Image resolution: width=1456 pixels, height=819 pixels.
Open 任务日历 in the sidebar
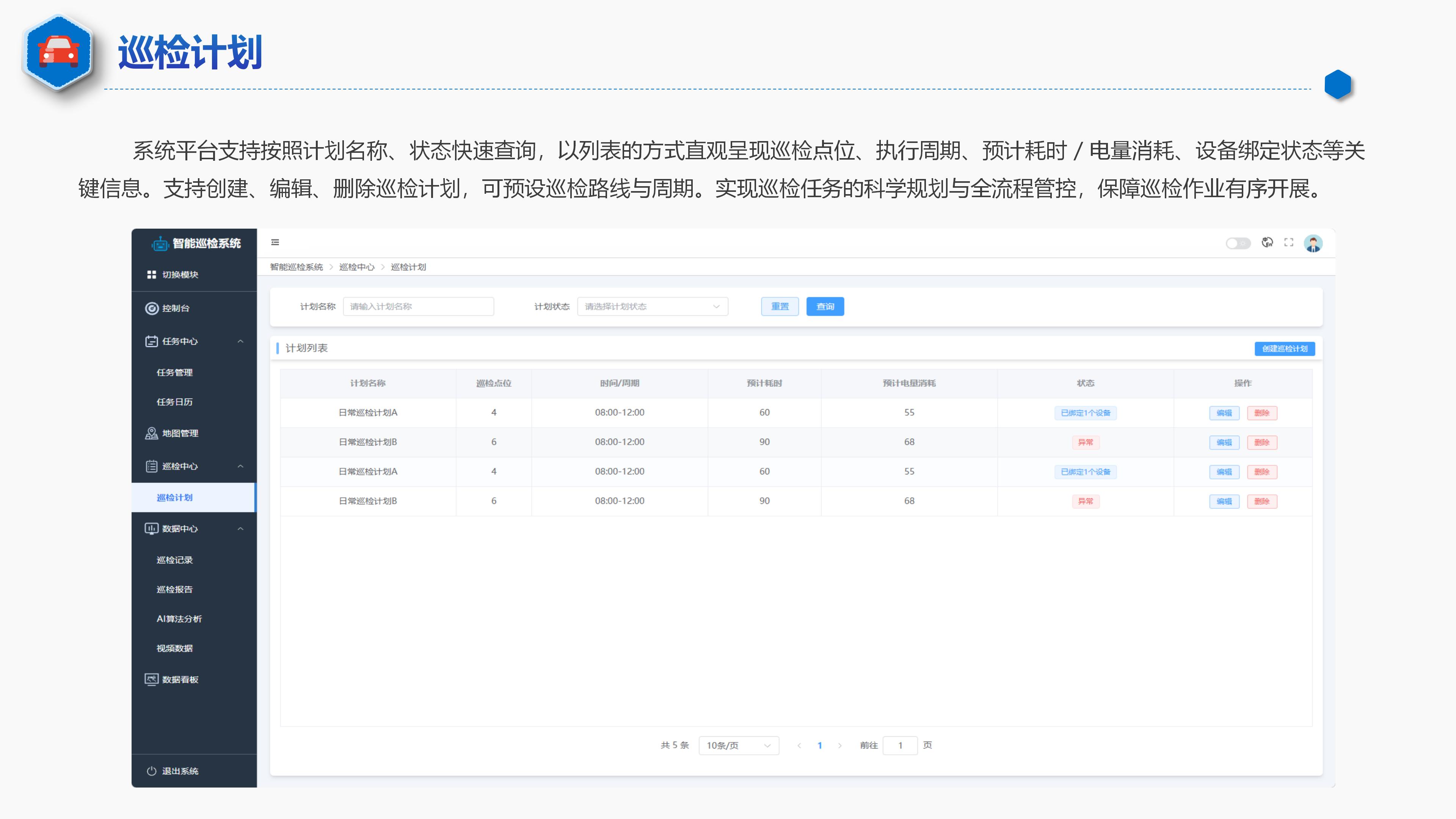(x=175, y=402)
